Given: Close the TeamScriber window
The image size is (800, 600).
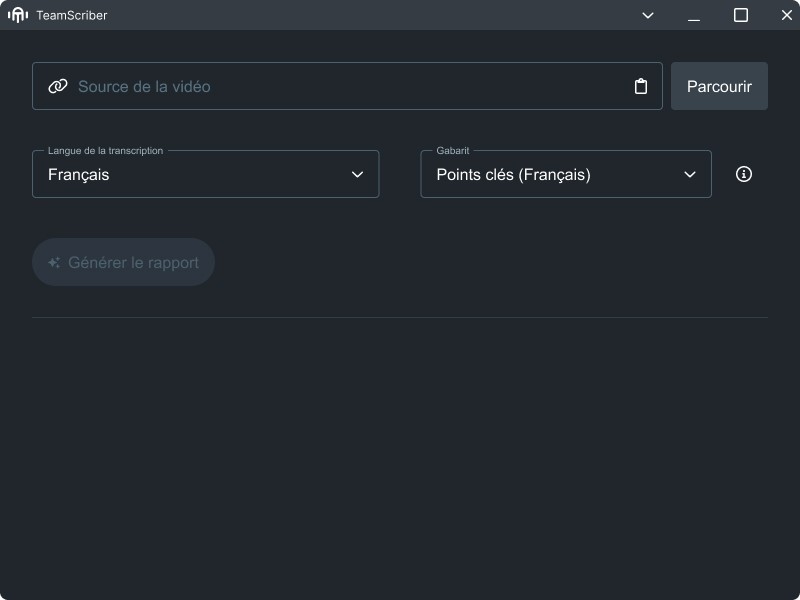Looking at the screenshot, I should (x=786, y=15).
